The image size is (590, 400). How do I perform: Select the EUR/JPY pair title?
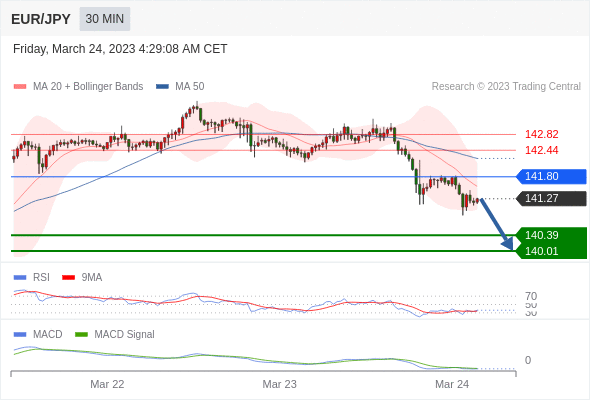click(41, 19)
